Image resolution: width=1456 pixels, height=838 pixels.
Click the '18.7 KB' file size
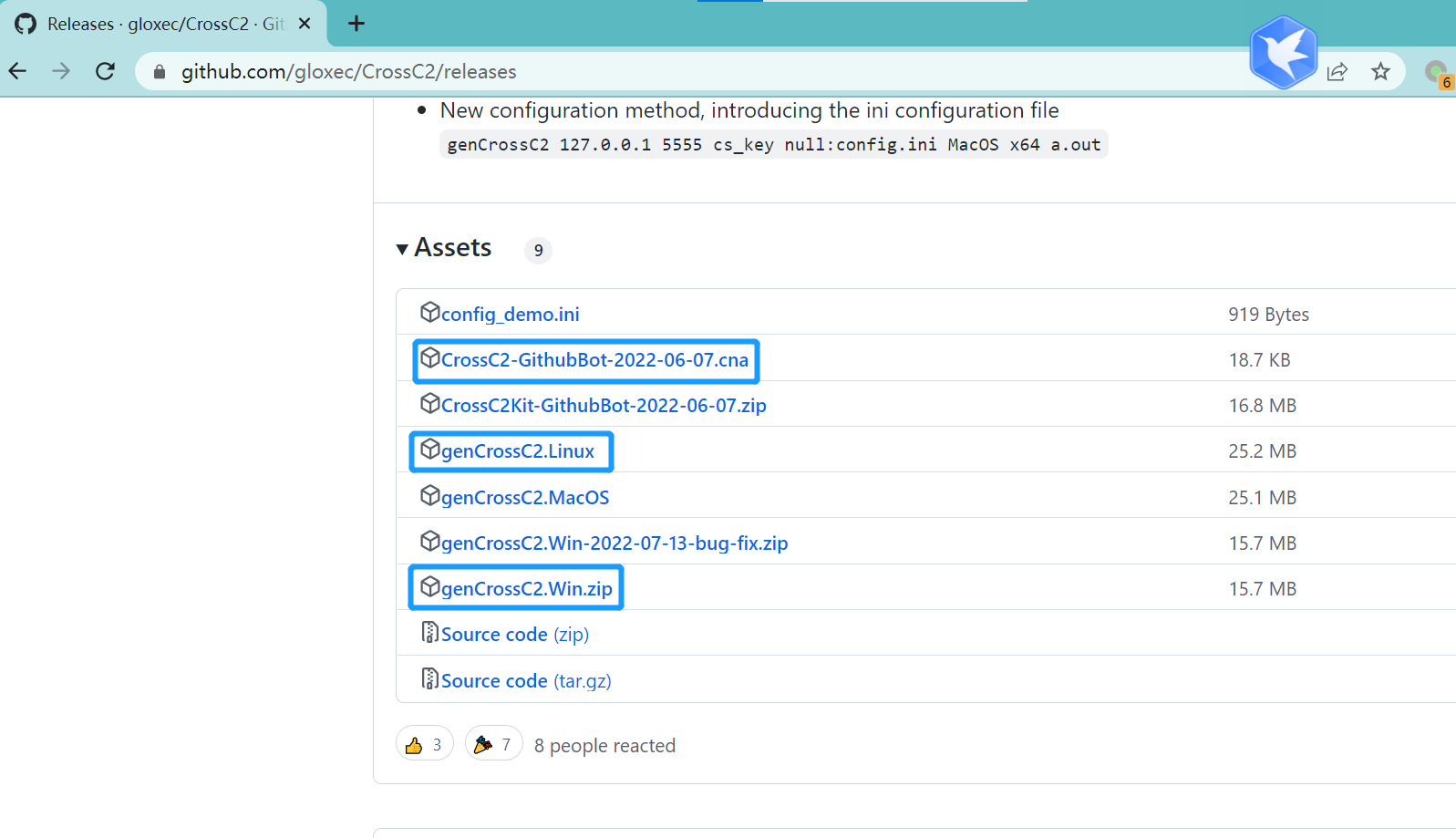[1259, 360]
